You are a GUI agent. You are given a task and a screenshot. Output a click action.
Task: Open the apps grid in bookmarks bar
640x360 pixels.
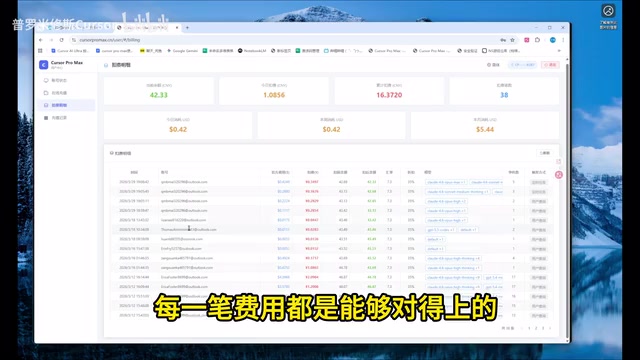(40, 51)
